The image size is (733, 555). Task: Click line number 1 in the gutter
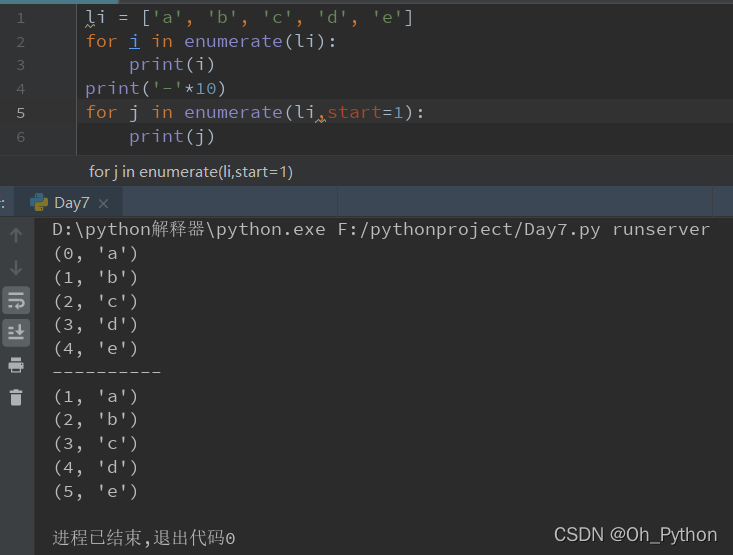click(x=21, y=18)
